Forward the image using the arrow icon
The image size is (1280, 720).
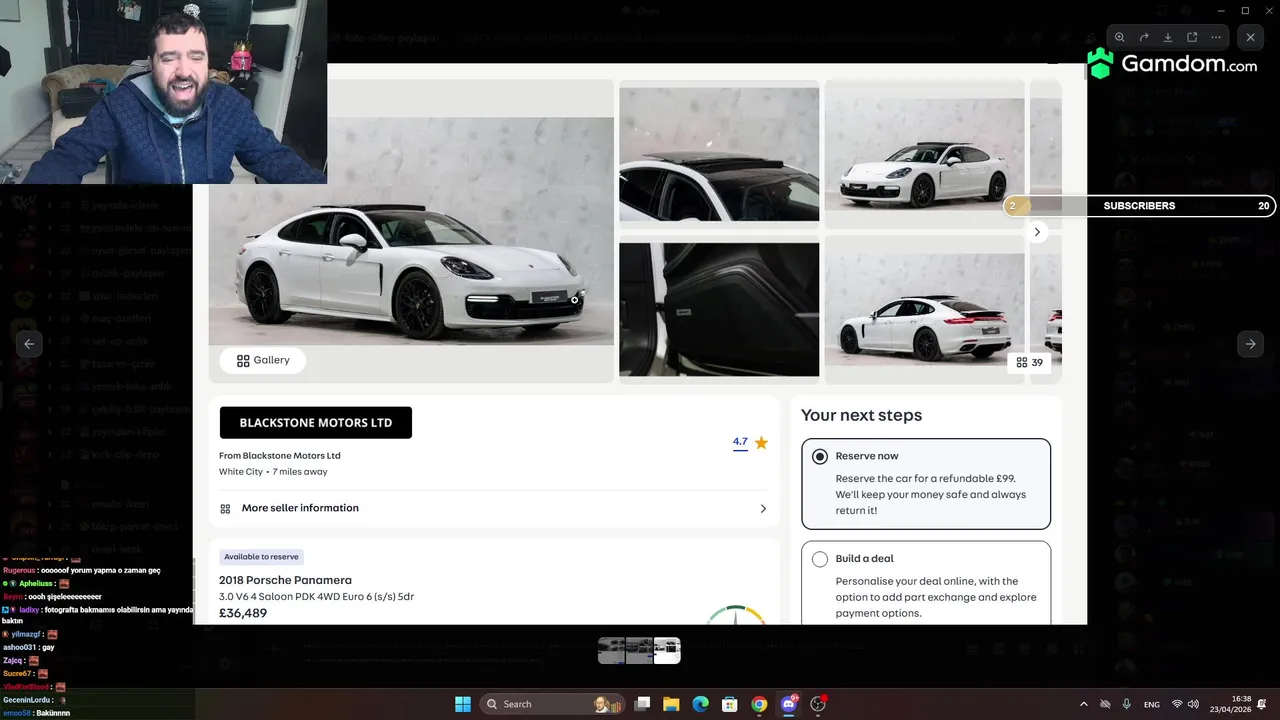[1144, 37]
